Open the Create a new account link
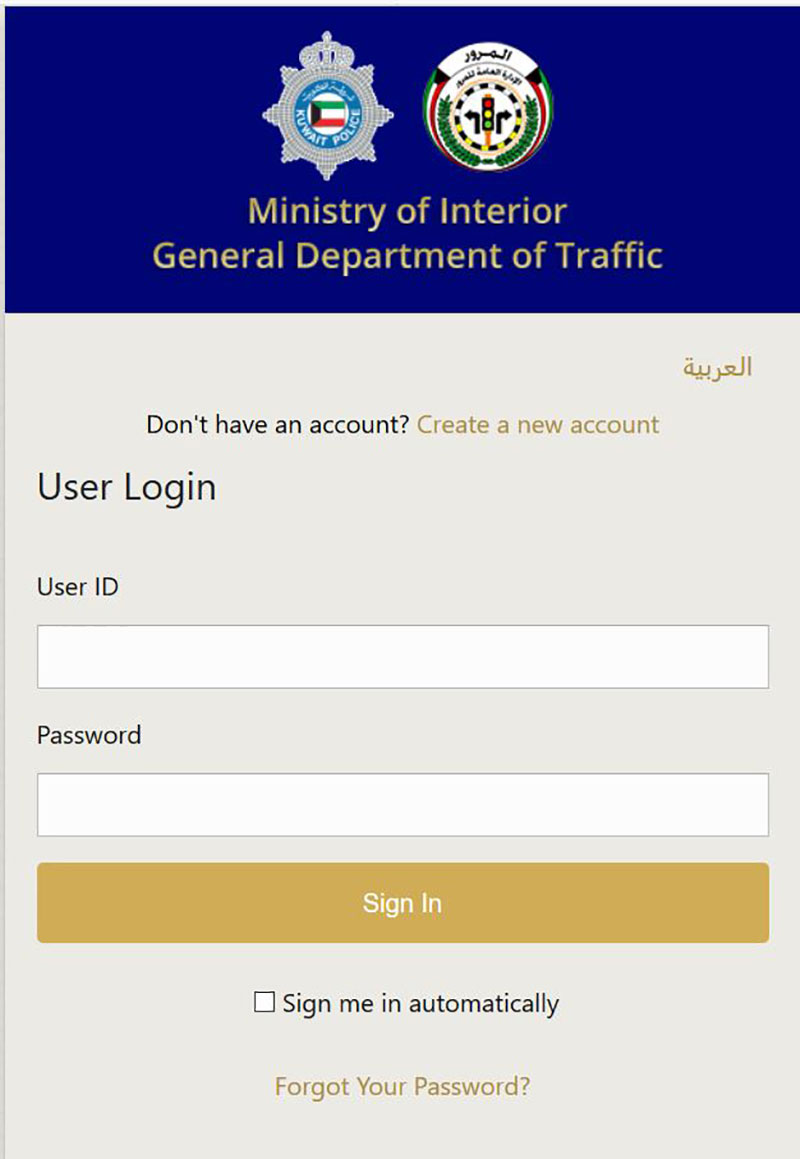This screenshot has height=1159, width=800. tap(538, 425)
